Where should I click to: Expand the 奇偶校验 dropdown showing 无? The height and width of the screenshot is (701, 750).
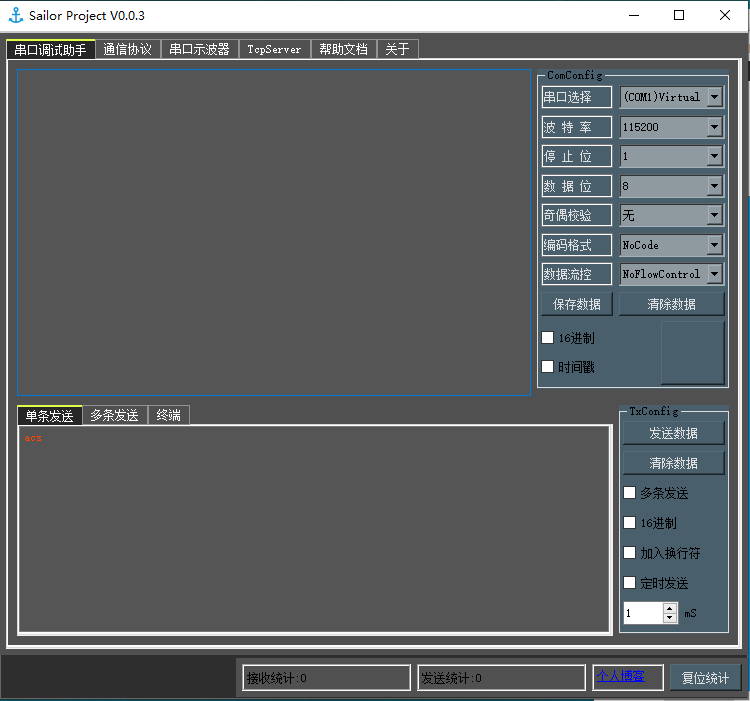[714, 215]
